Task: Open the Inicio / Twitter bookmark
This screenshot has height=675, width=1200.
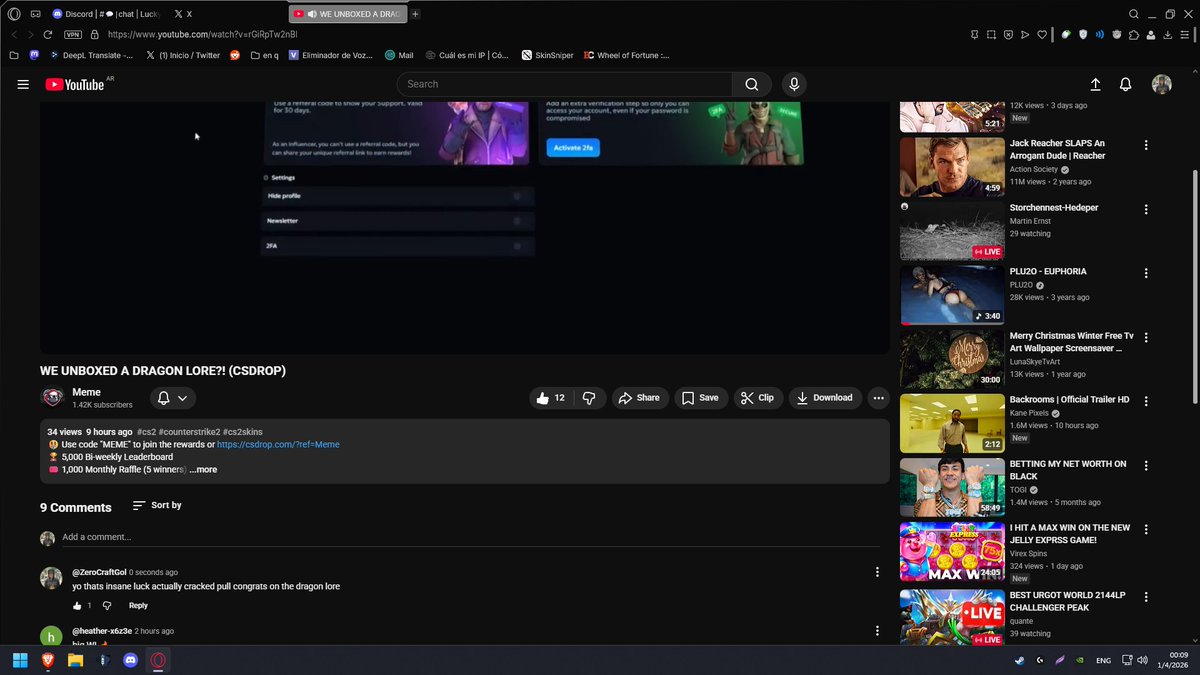Action: (182, 56)
